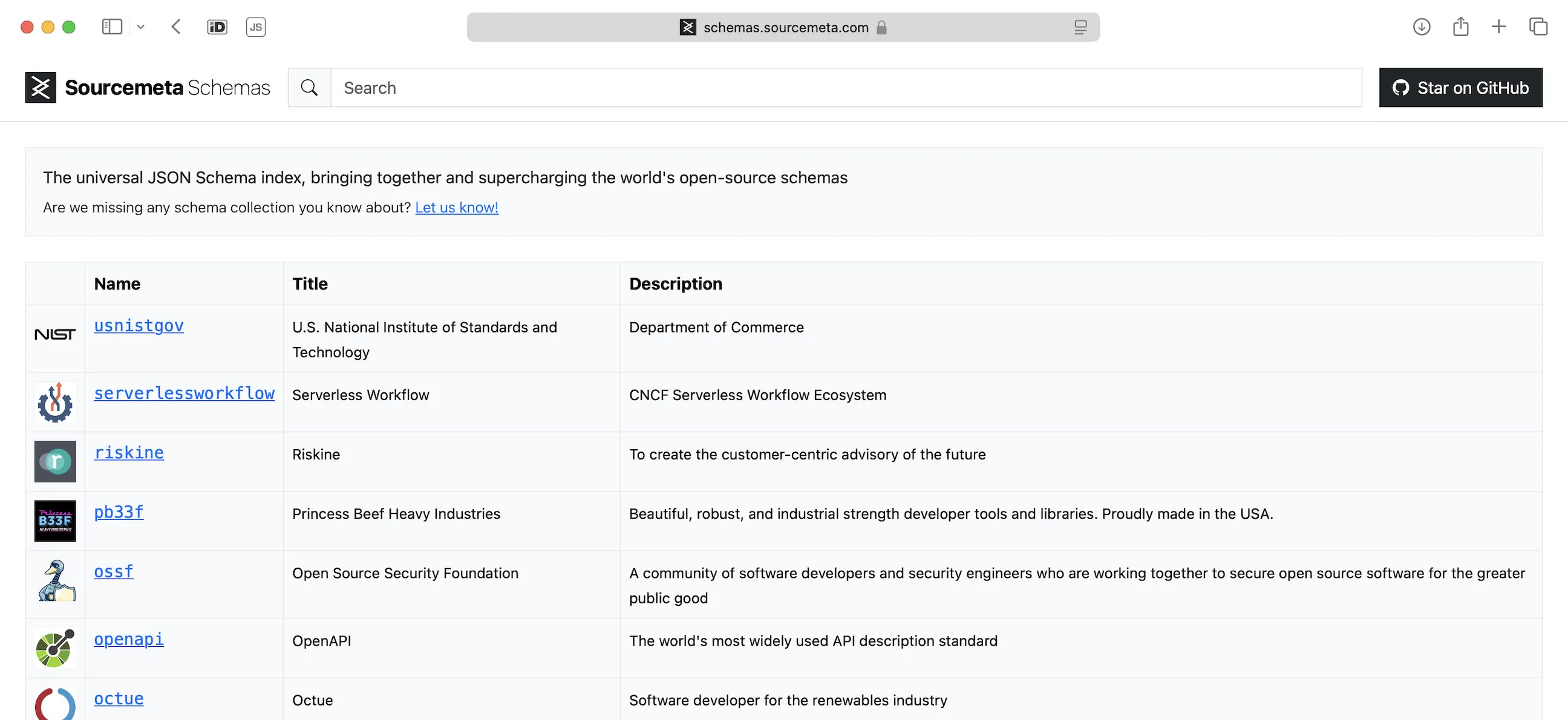Click the Riskine logo thumbnail
Viewport: 1568px width, 720px height.
tap(55, 461)
